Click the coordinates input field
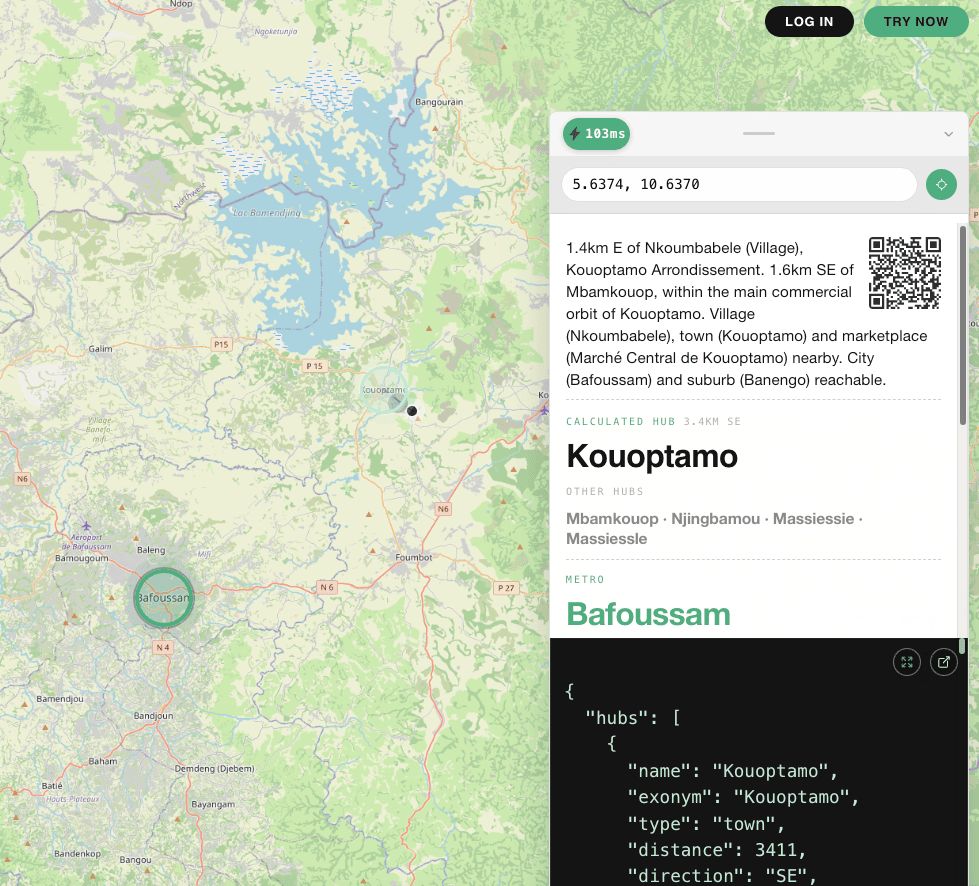The height and width of the screenshot is (886, 979). [x=739, y=185]
